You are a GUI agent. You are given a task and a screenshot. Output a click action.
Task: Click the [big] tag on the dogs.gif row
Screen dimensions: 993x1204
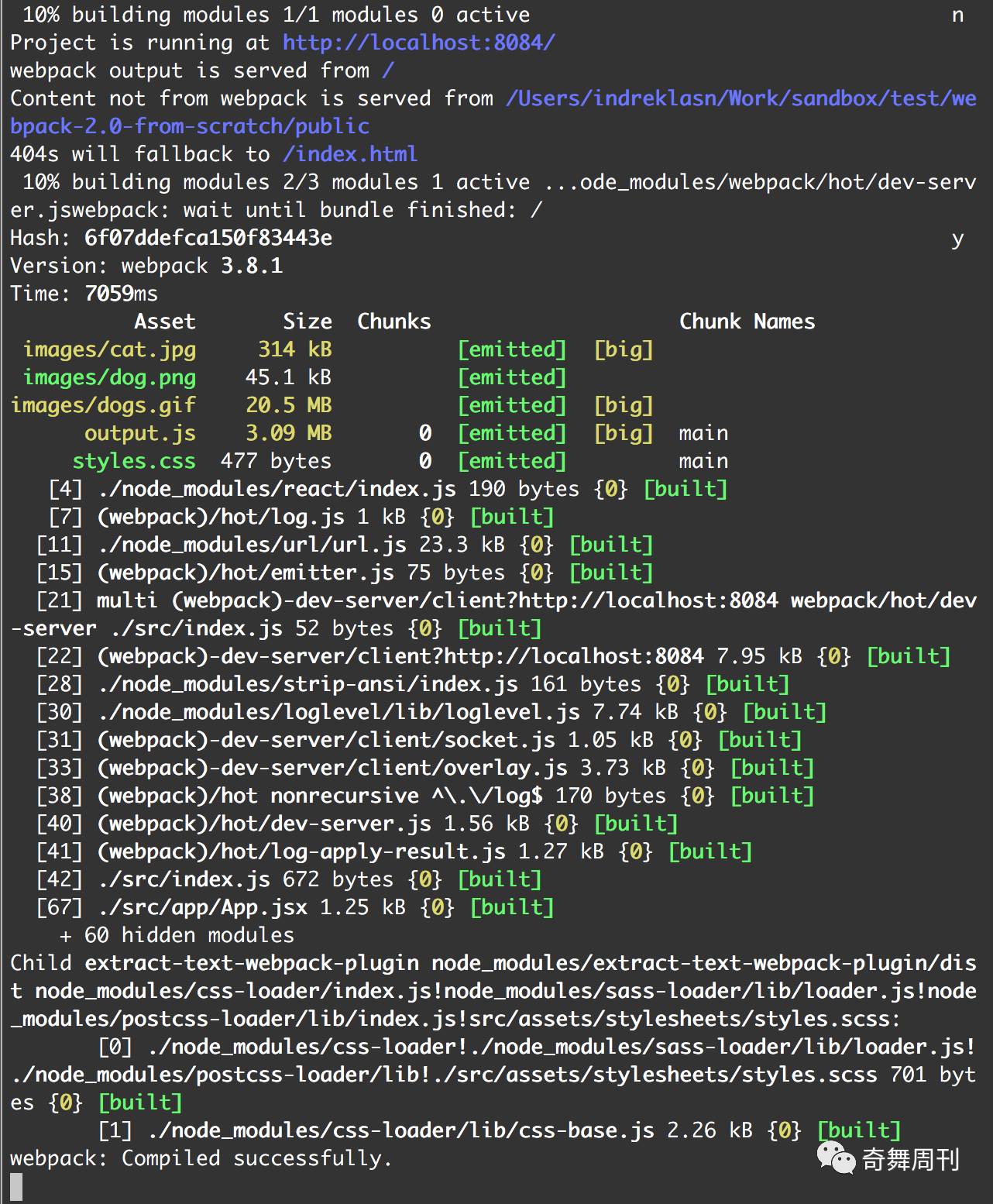coord(624,405)
